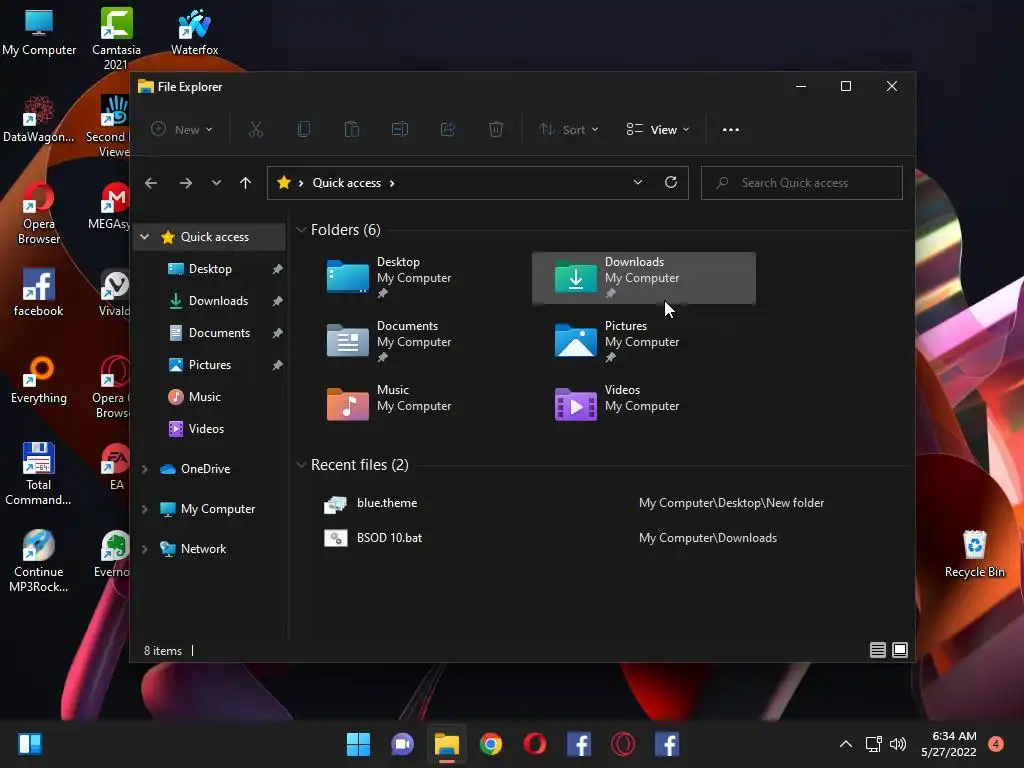Show hidden icons in system tray
Viewport: 1024px width, 768px height.
point(846,744)
